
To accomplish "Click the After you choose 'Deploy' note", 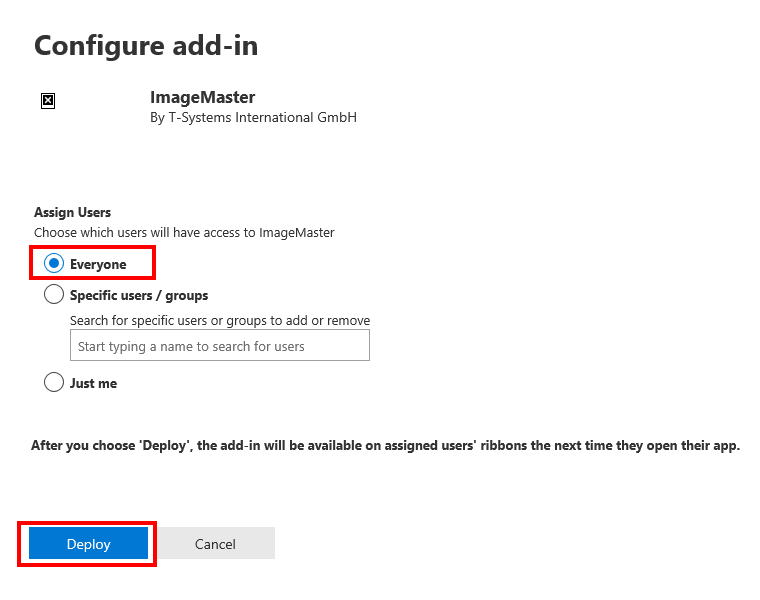I will (385, 446).
